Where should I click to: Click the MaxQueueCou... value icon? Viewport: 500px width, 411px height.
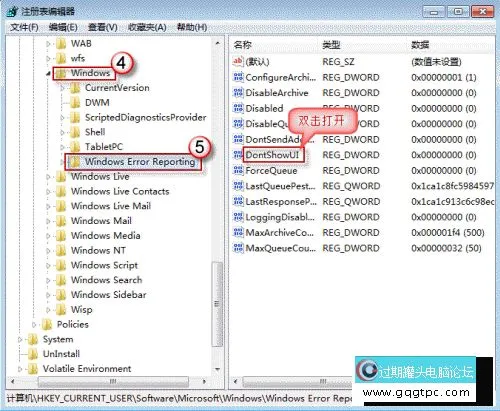[238, 248]
